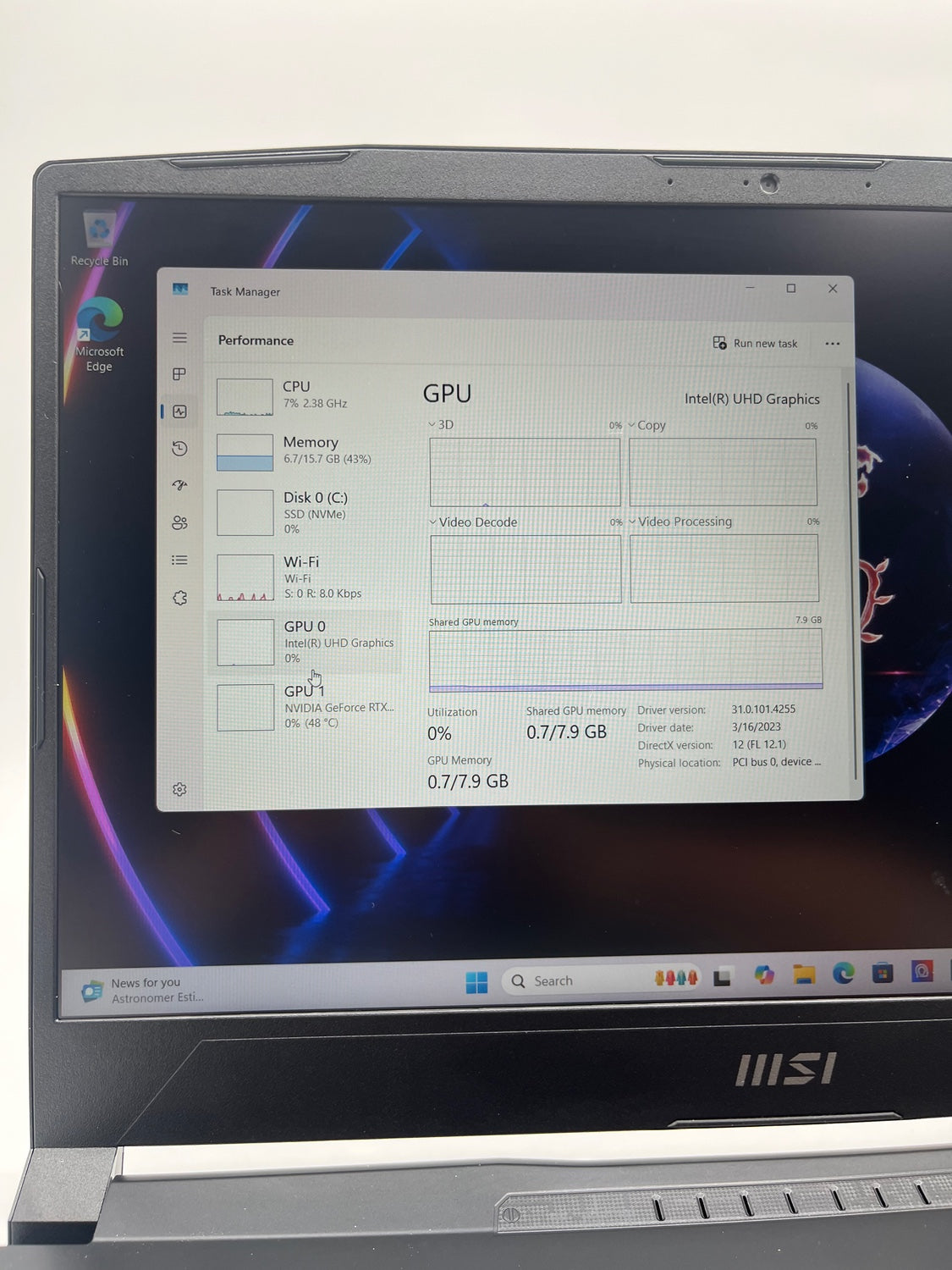The image size is (952, 1270).
Task: Open the Video Processing engine dropdown
Action: pyautogui.click(x=680, y=522)
